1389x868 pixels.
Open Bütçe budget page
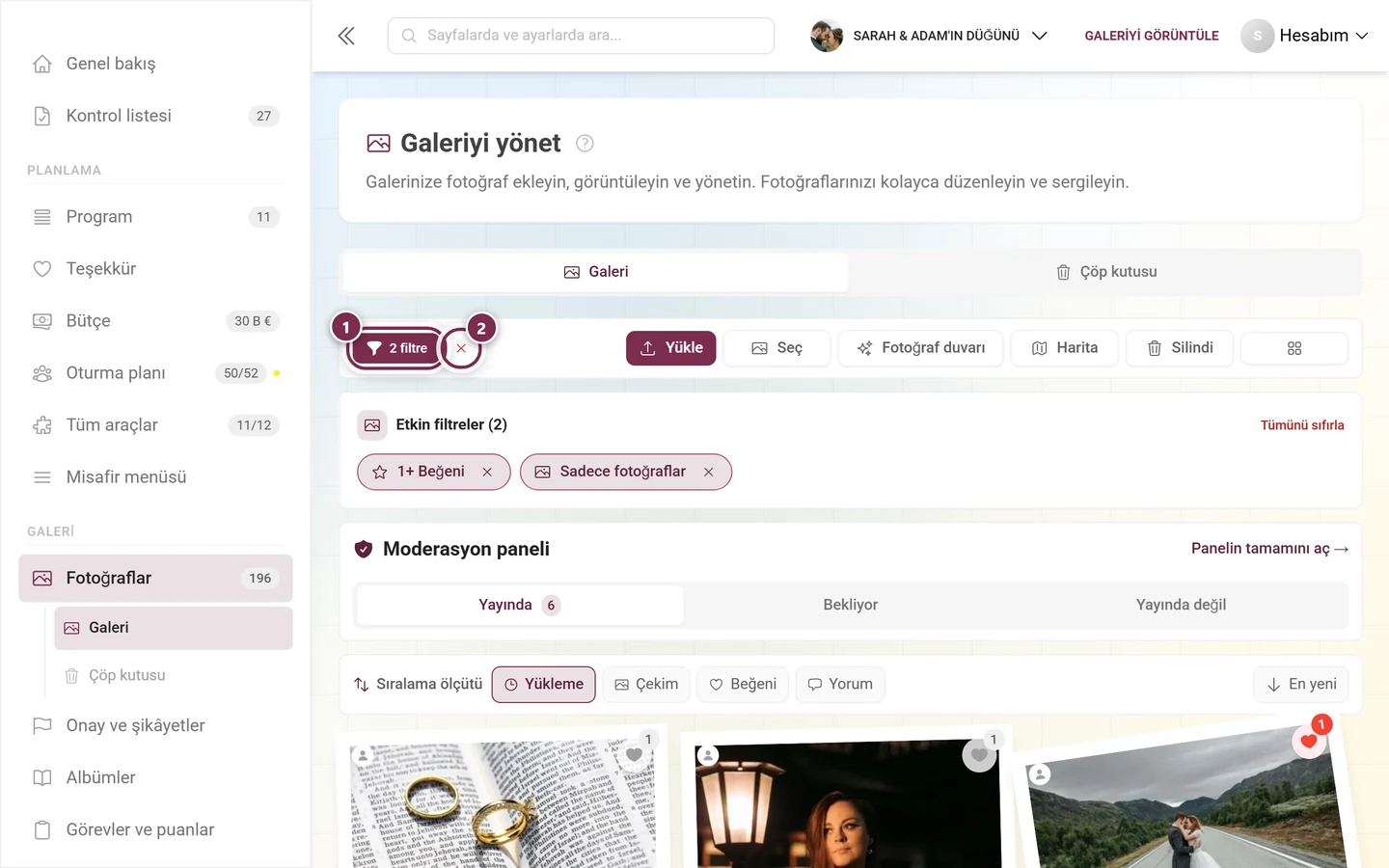click(x=155, y=321)
